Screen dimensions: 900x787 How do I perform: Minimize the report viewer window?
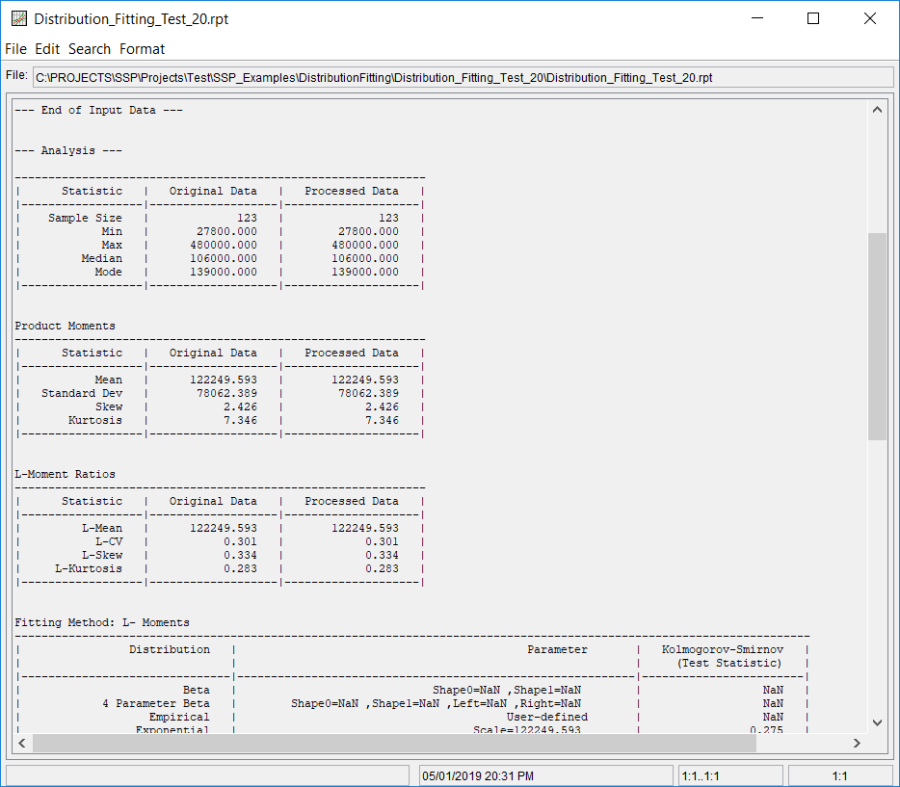756,18
